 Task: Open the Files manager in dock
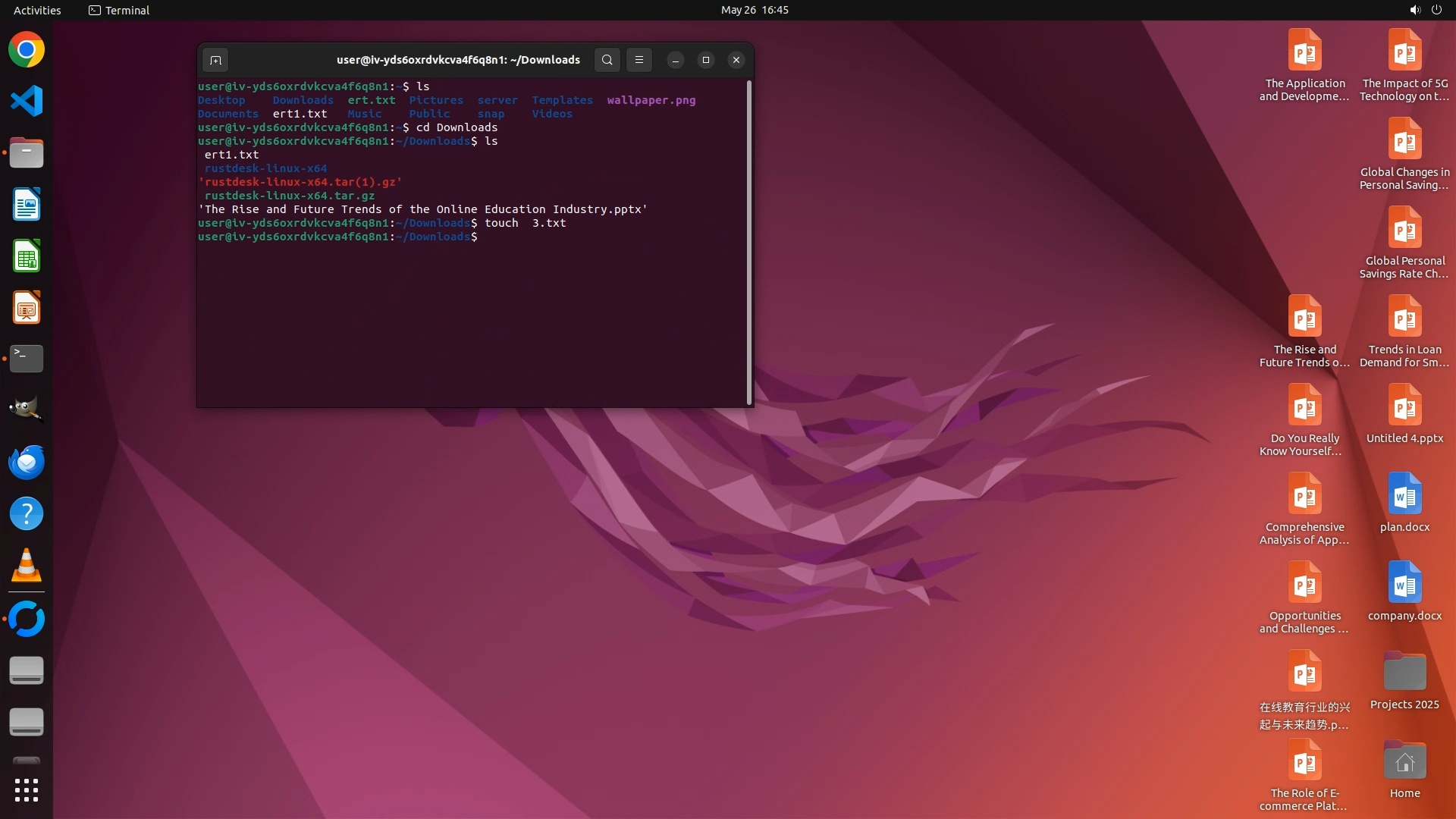click(27, 153)
